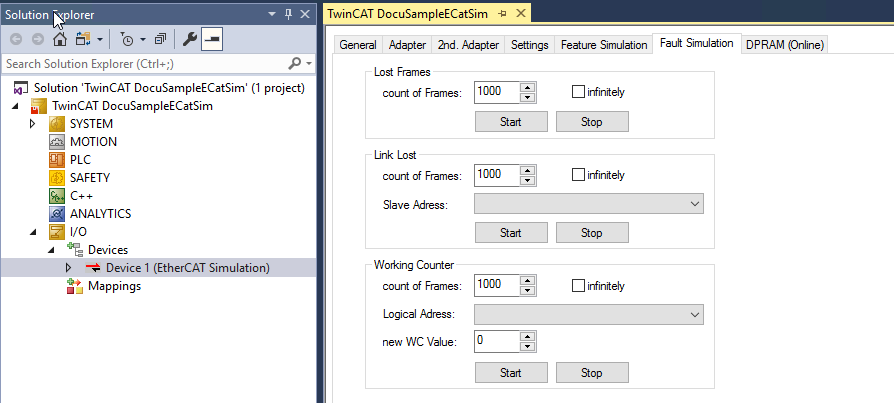Open the search options dropdown arrow

(x=309, y=63)
